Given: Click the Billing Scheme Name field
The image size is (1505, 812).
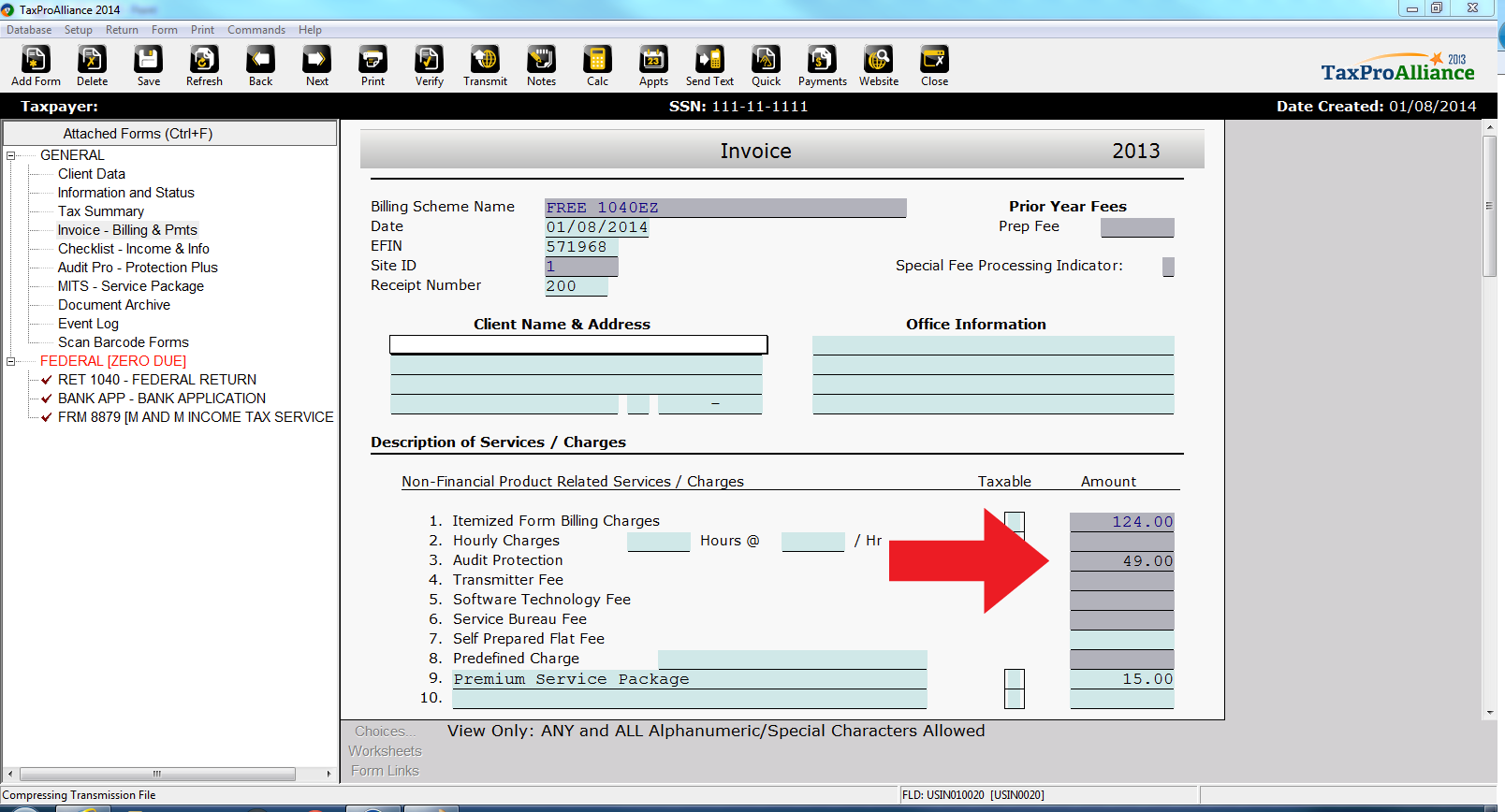Looking at the screenshot, I should tap(725, 208).
